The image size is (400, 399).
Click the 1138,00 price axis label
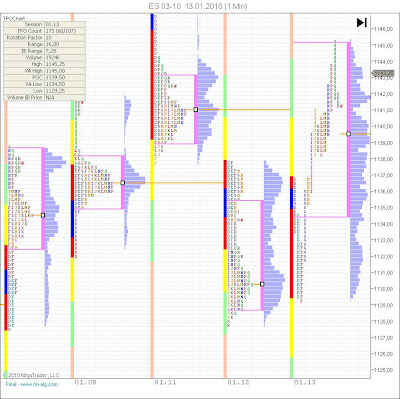[383, 159]
